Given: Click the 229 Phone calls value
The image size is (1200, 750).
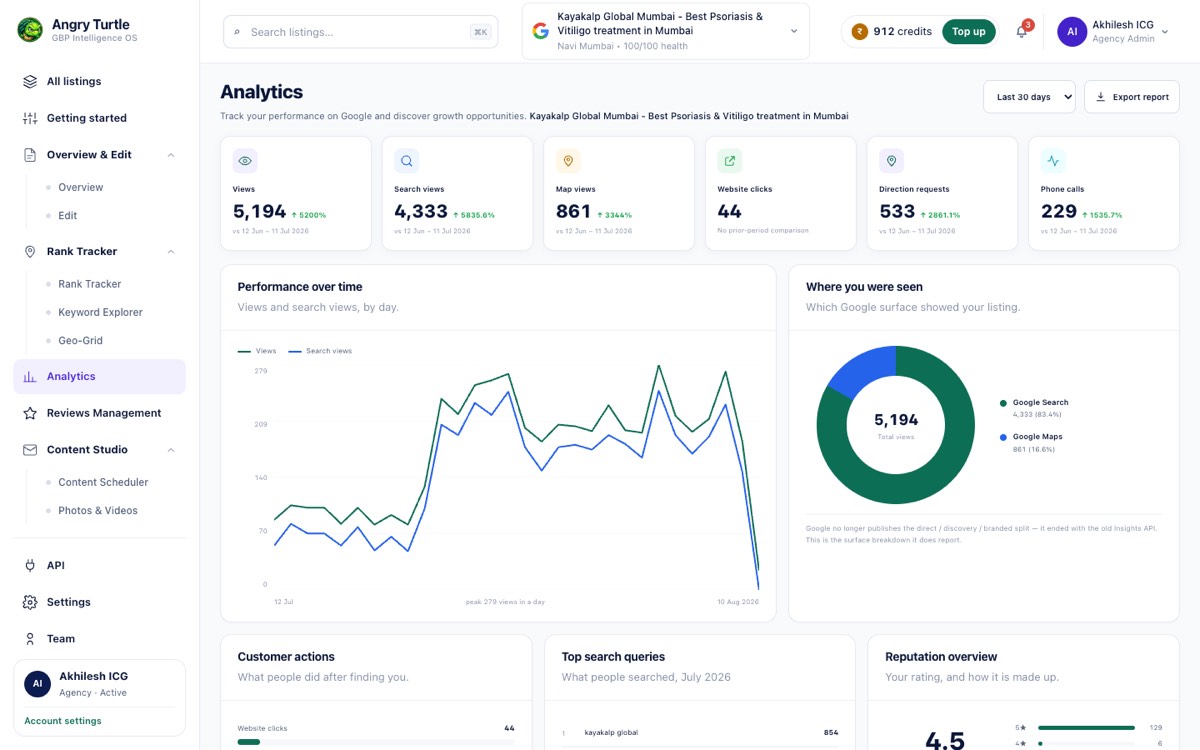Looking at the screenshot, I should (1059, 211).
